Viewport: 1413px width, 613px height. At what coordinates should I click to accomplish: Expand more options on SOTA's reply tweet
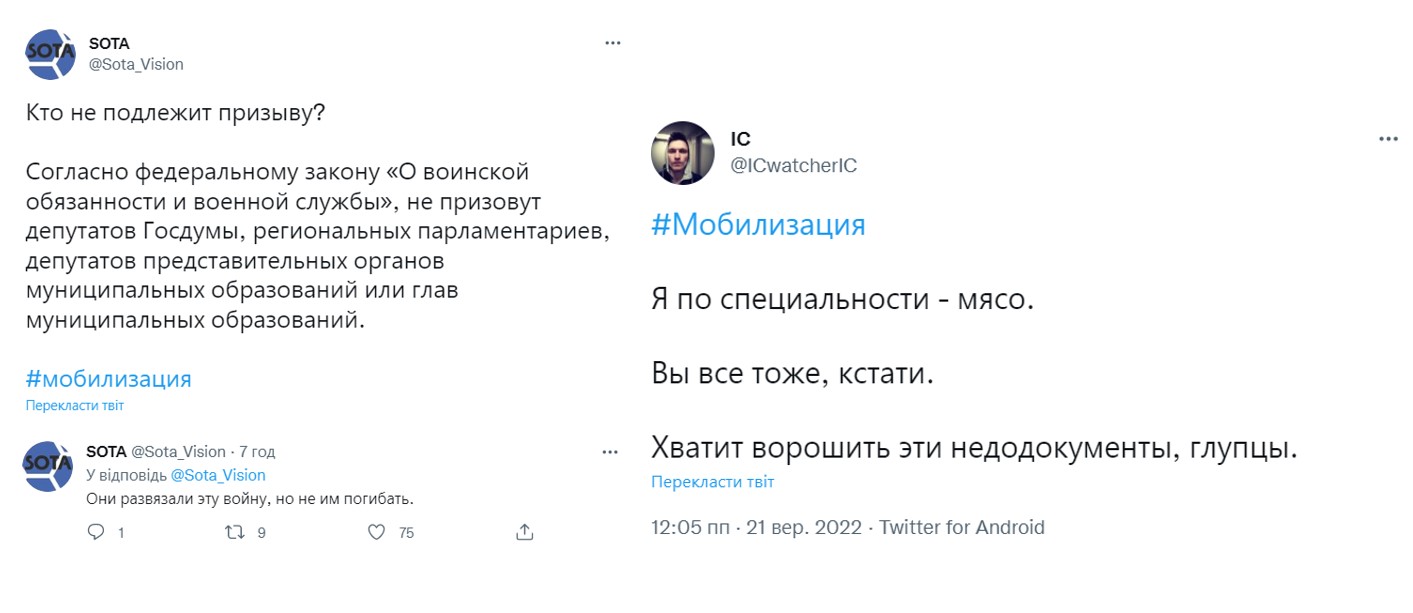point(610,452)
